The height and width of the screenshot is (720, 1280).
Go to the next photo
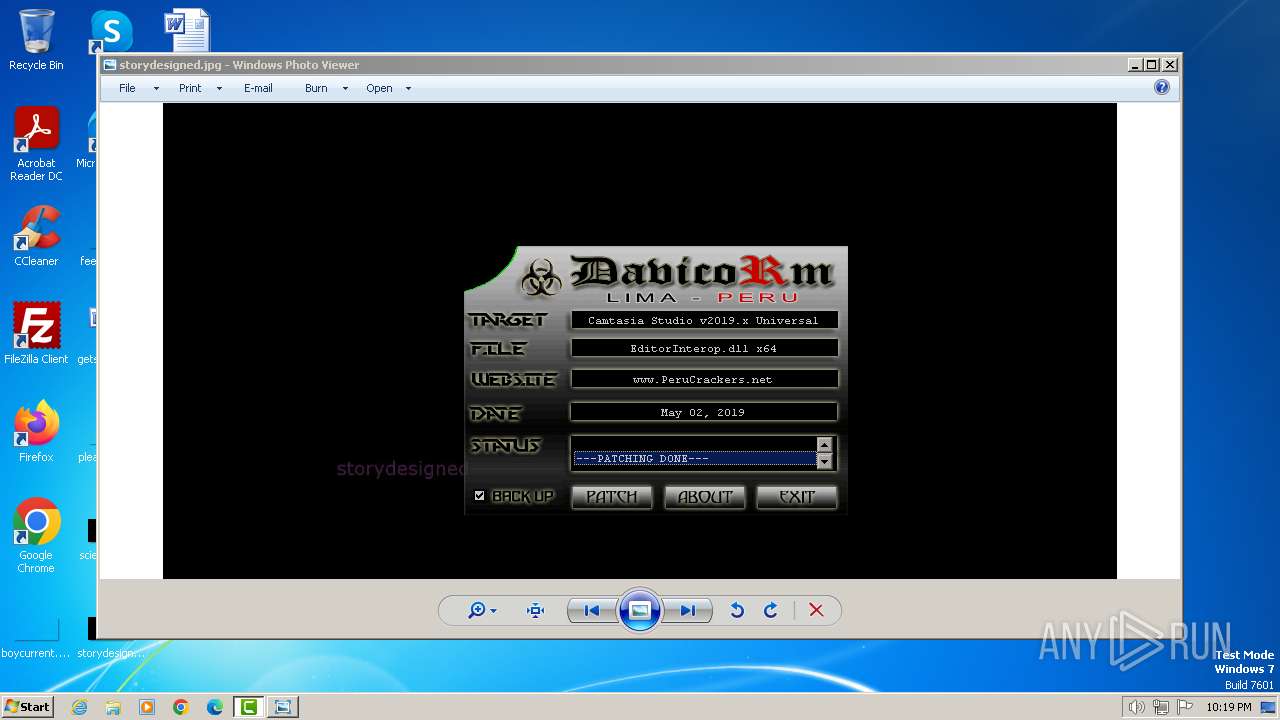pos(688,610)
